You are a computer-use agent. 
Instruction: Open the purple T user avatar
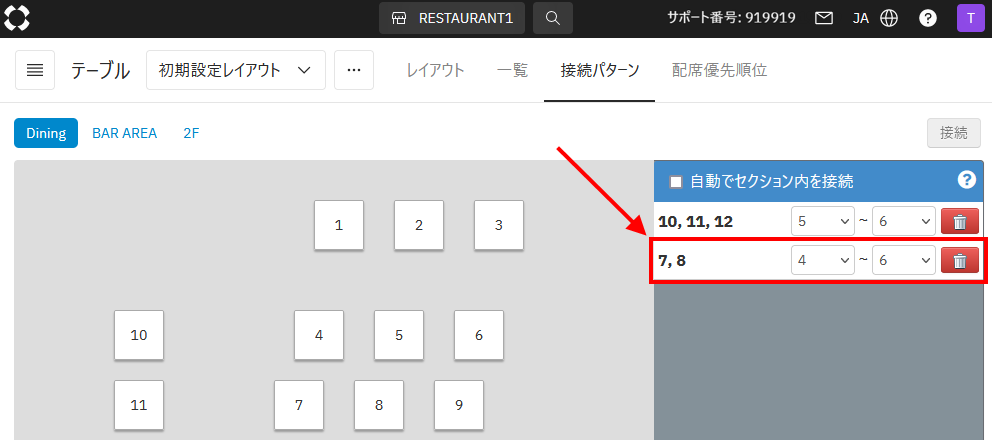click(x=970, y=18)
